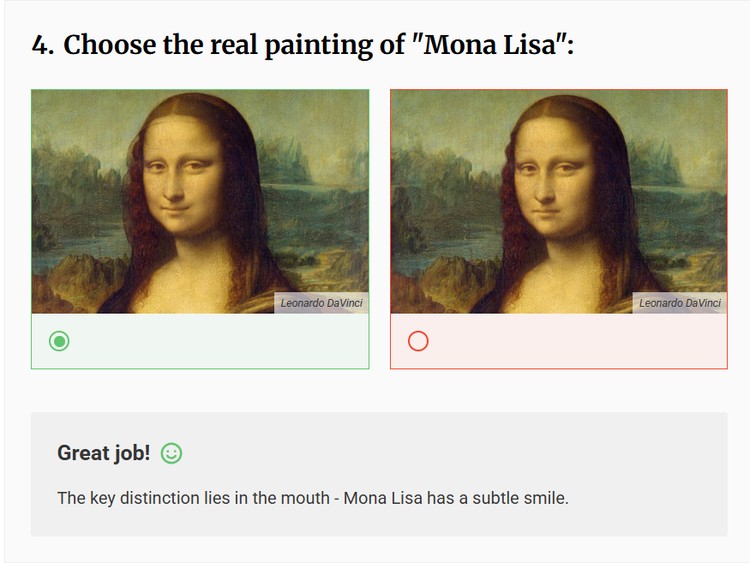Click the green smiley face icon
This screenshot has width=750, height=563.
(x=171, y=453)
